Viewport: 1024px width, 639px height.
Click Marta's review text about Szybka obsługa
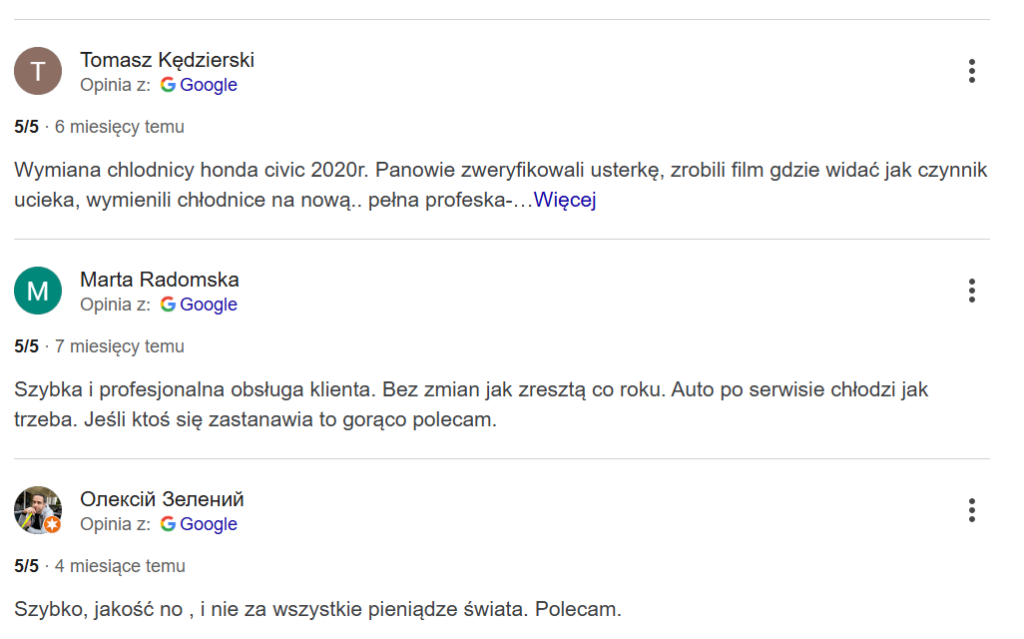470,404
